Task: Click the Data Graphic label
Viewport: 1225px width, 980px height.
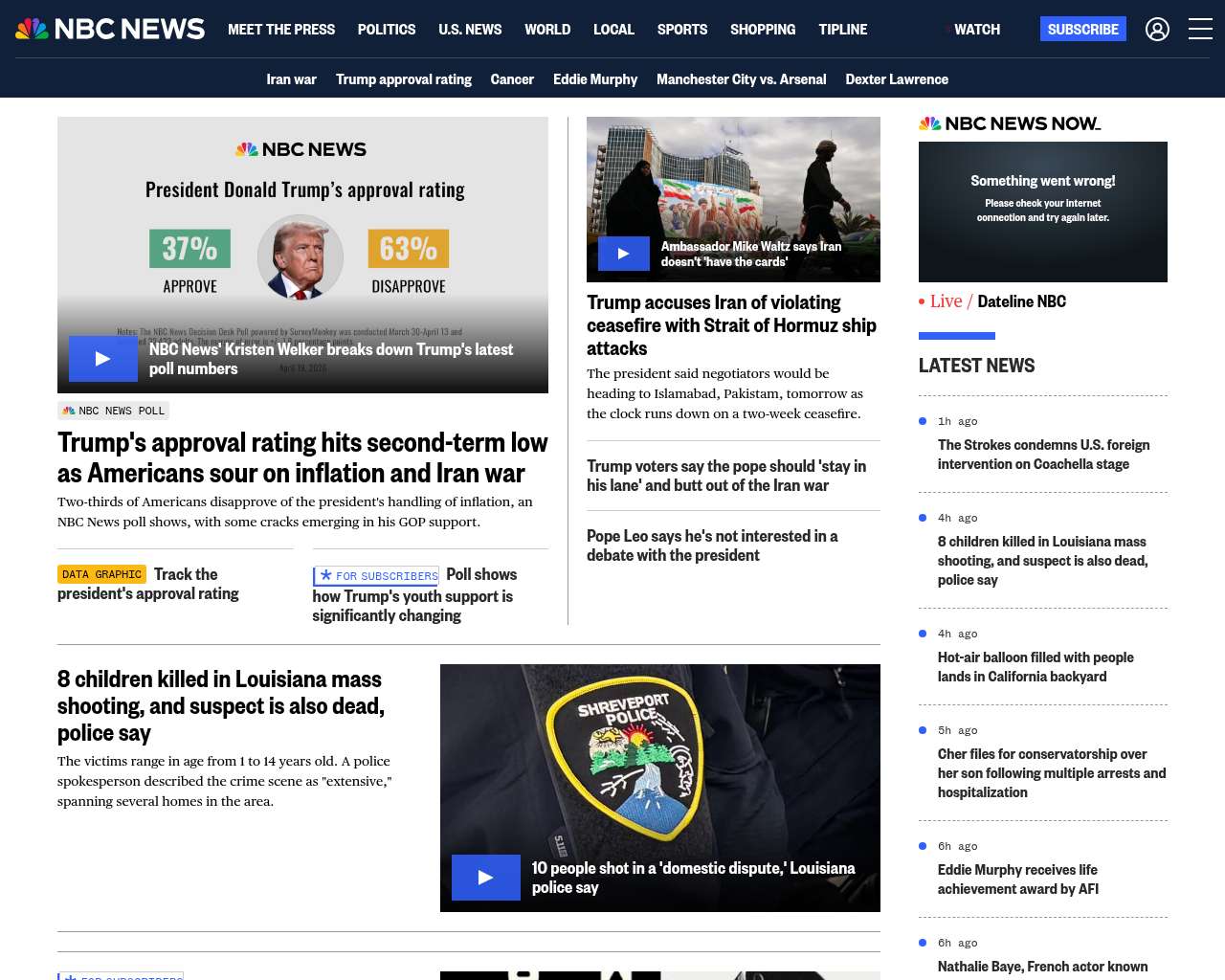Action: [100, 574]
